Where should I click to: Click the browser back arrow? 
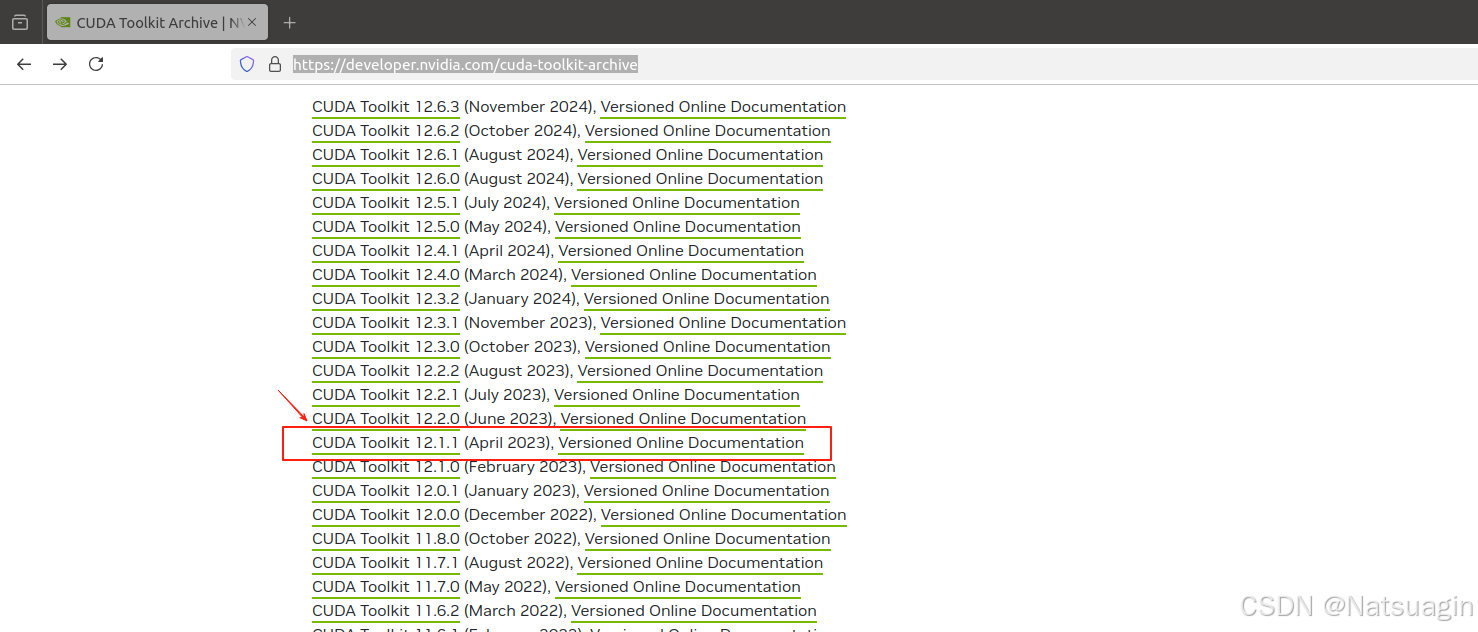[24, 64]
